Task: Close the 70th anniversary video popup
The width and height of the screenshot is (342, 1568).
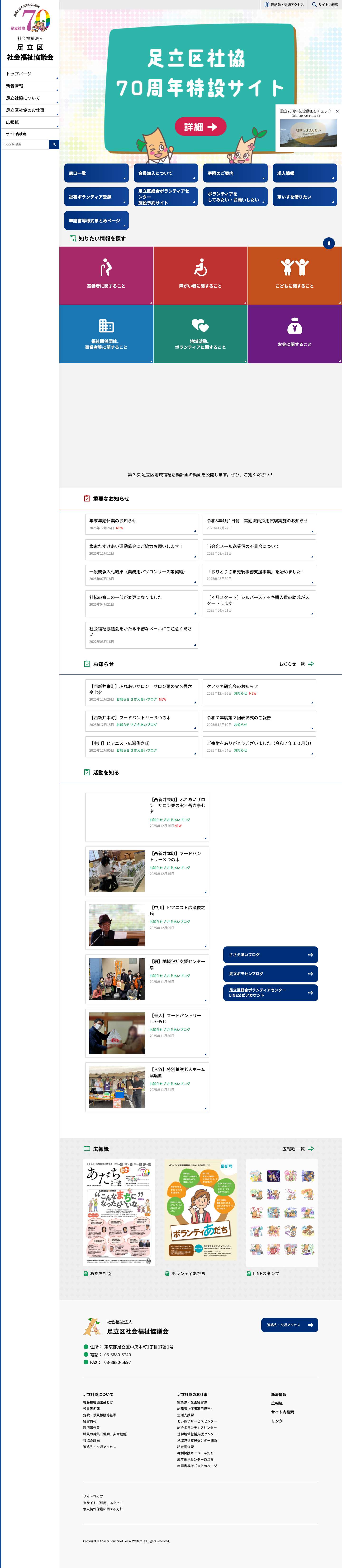Action: 337,111
